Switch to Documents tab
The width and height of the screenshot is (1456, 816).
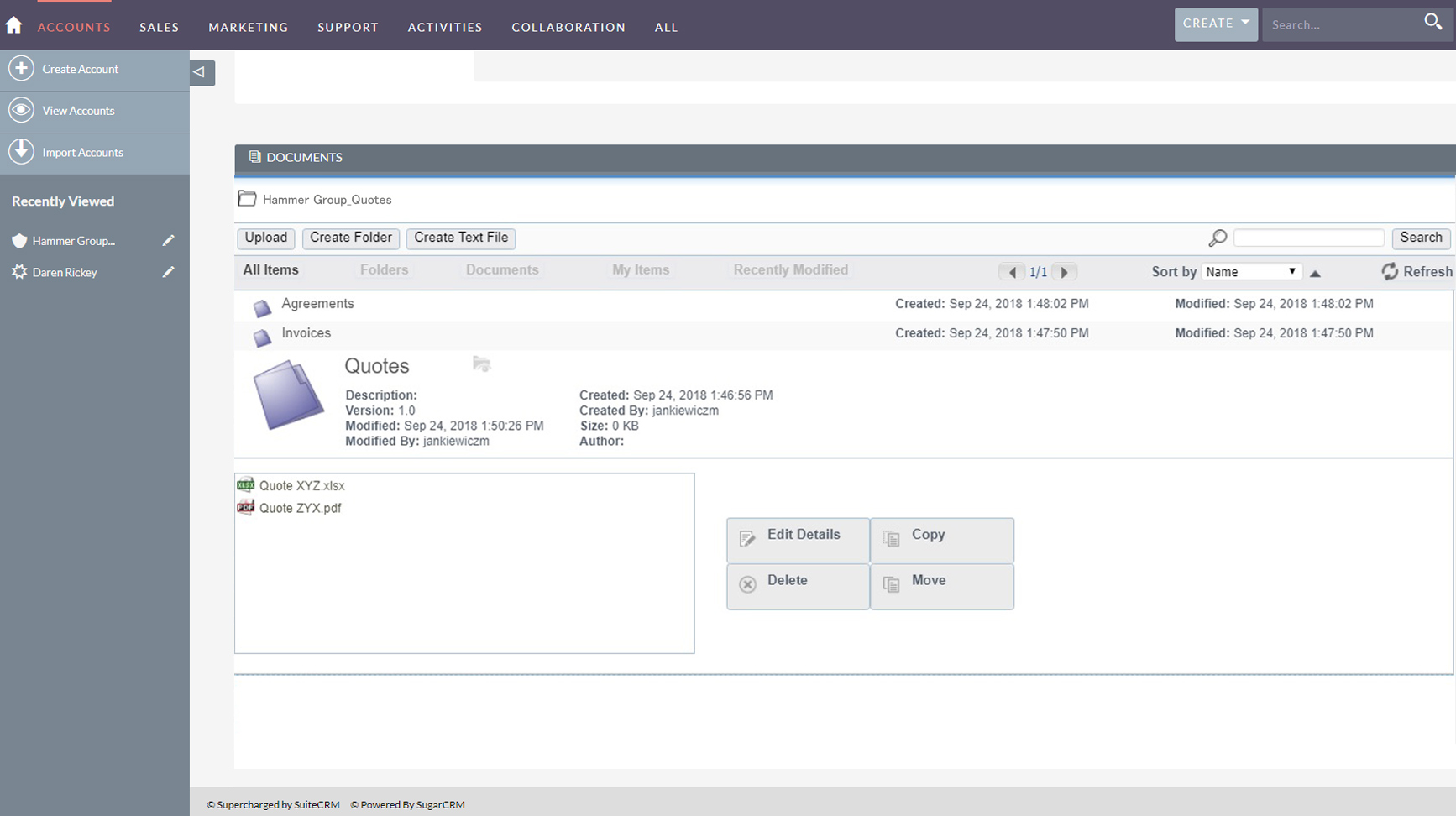[x=502, y=269]
